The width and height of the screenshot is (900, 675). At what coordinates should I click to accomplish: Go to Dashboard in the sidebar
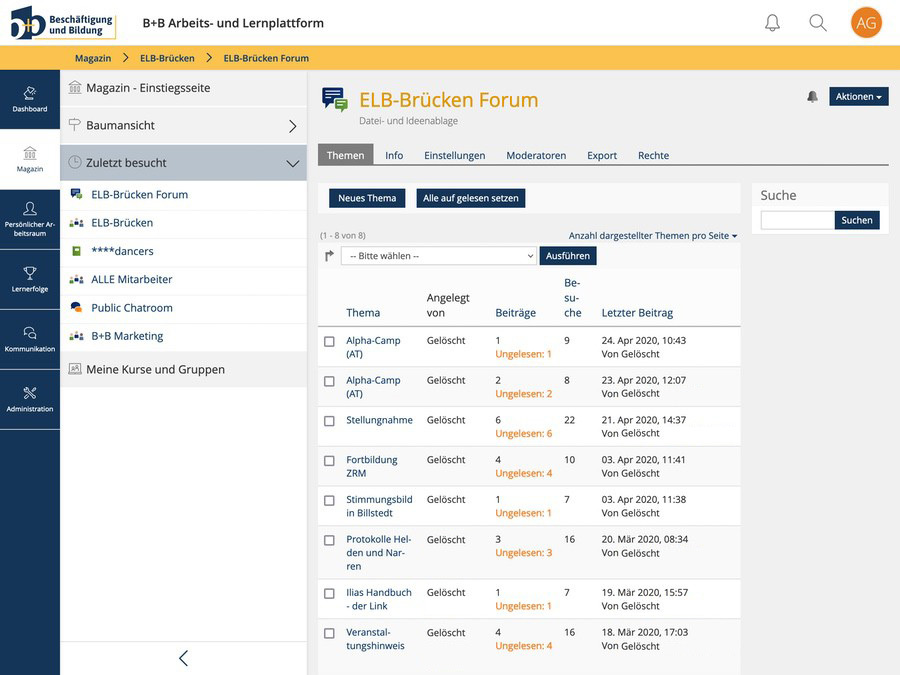[30, 99]
